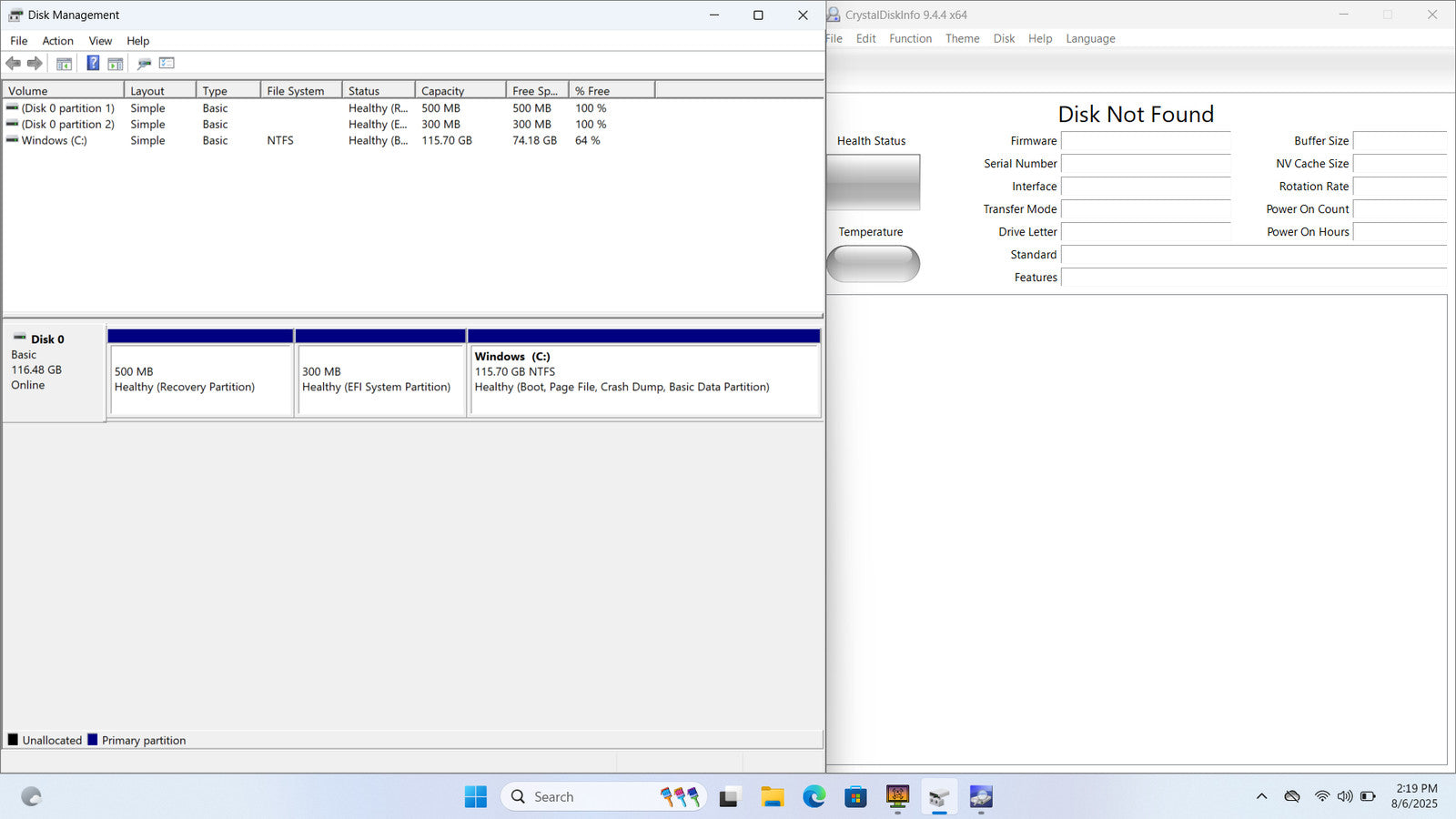
Task: Open Language menu in CrystalDiskInfo
Action: [x=1090, y=38]
